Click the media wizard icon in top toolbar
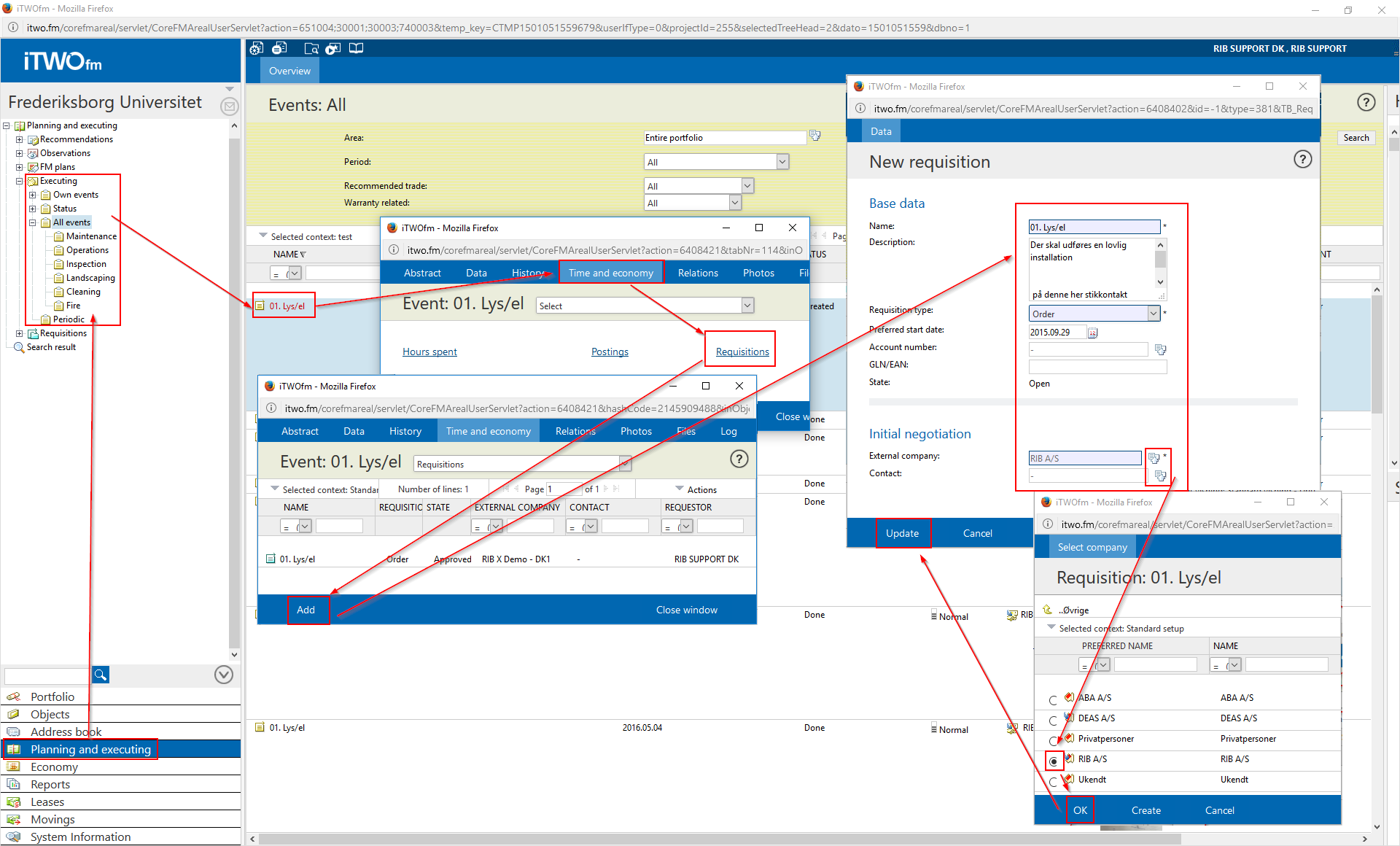The width and height of the screenshot is (1400, 846). 332,48
